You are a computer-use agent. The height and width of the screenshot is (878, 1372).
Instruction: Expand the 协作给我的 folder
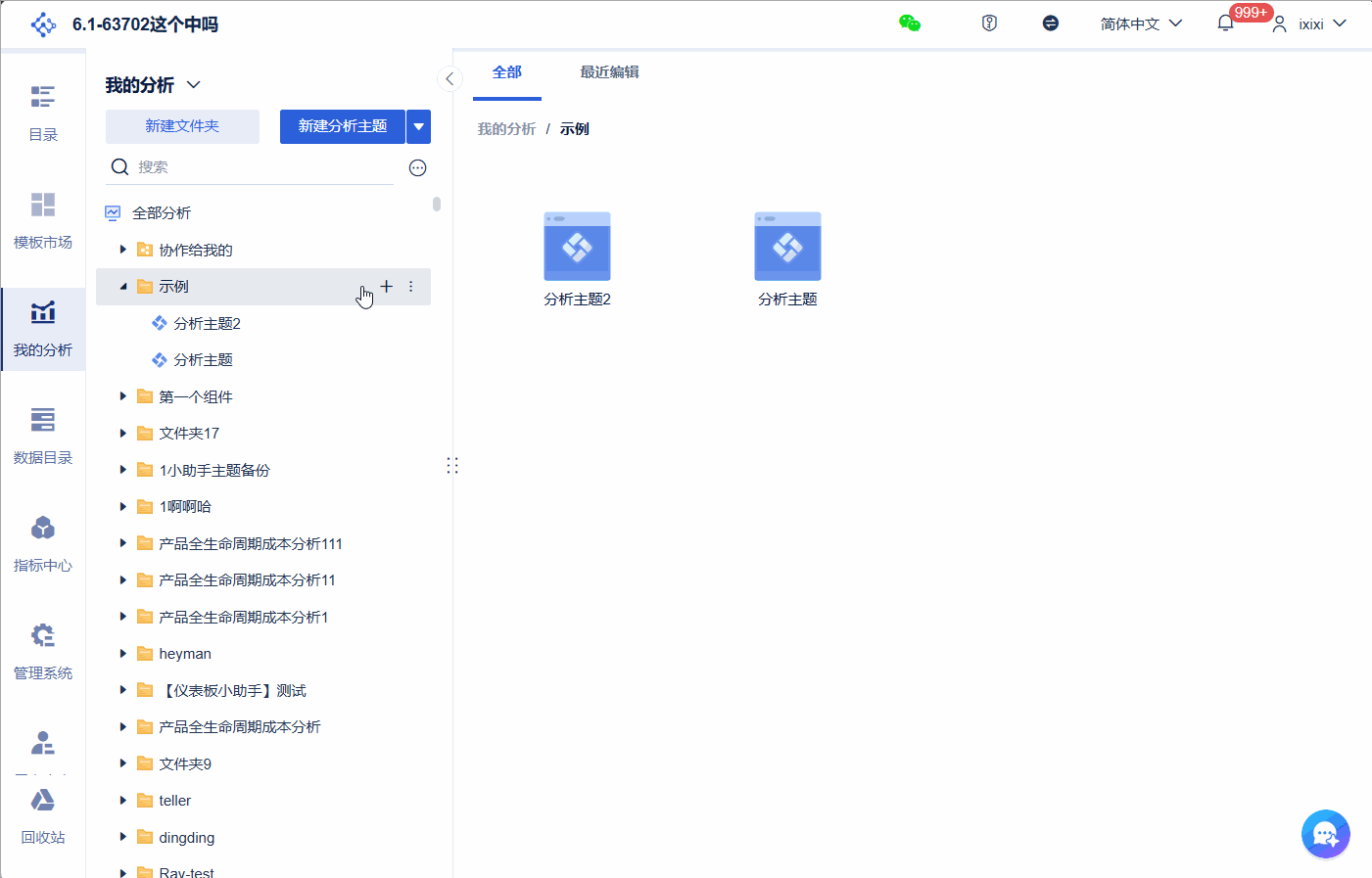pos(123,250)
